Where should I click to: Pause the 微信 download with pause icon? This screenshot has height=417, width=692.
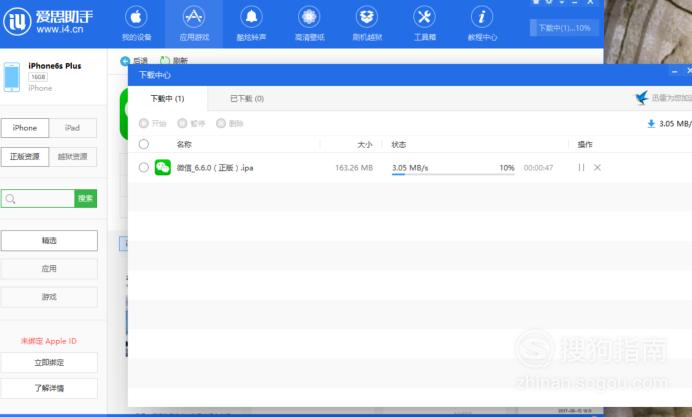pyautogui.click(x=581, y=167)
